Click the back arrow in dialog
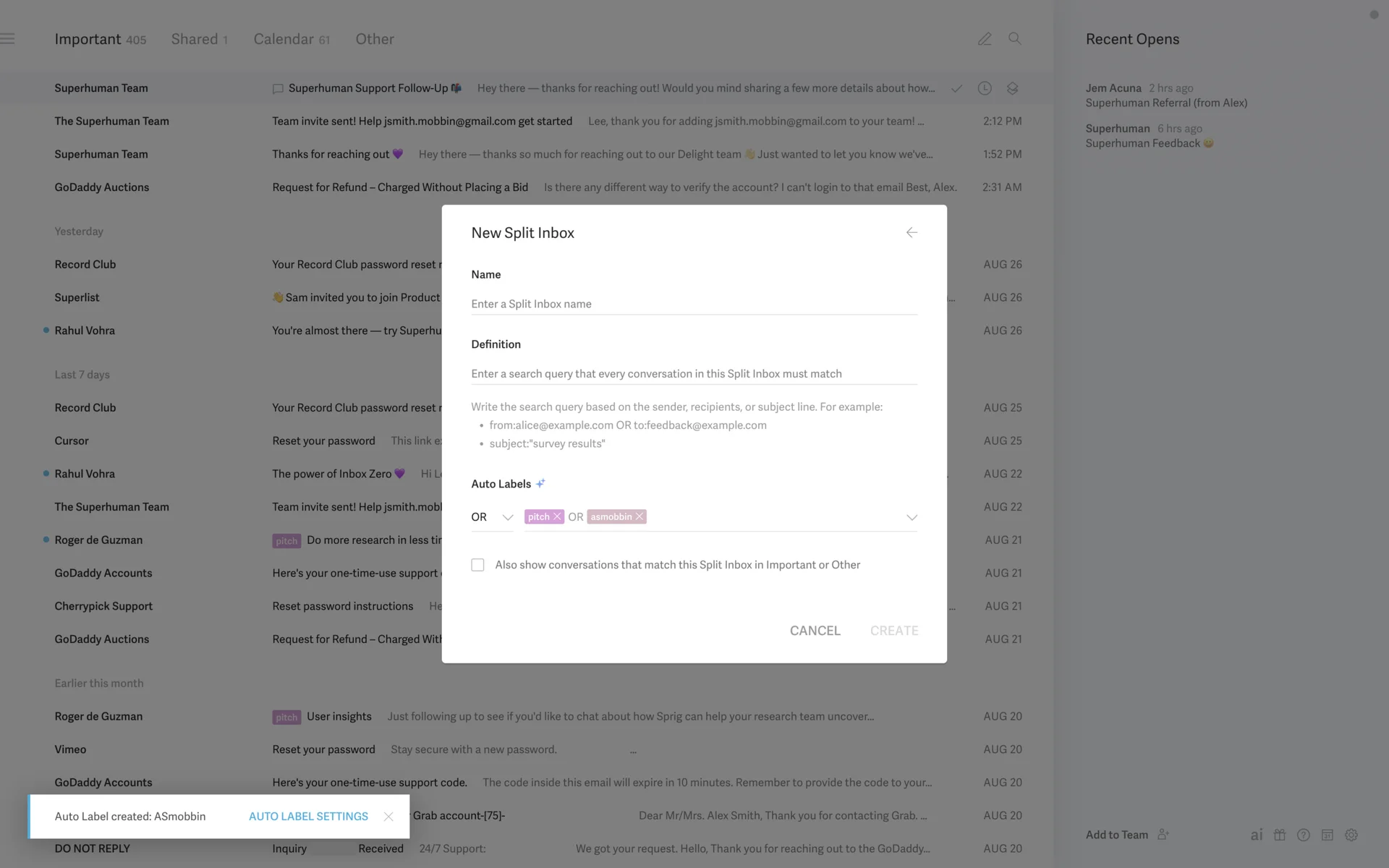The width and height of the screenshot is (1389, 868). pyautogui.click(x=912, y=232)
